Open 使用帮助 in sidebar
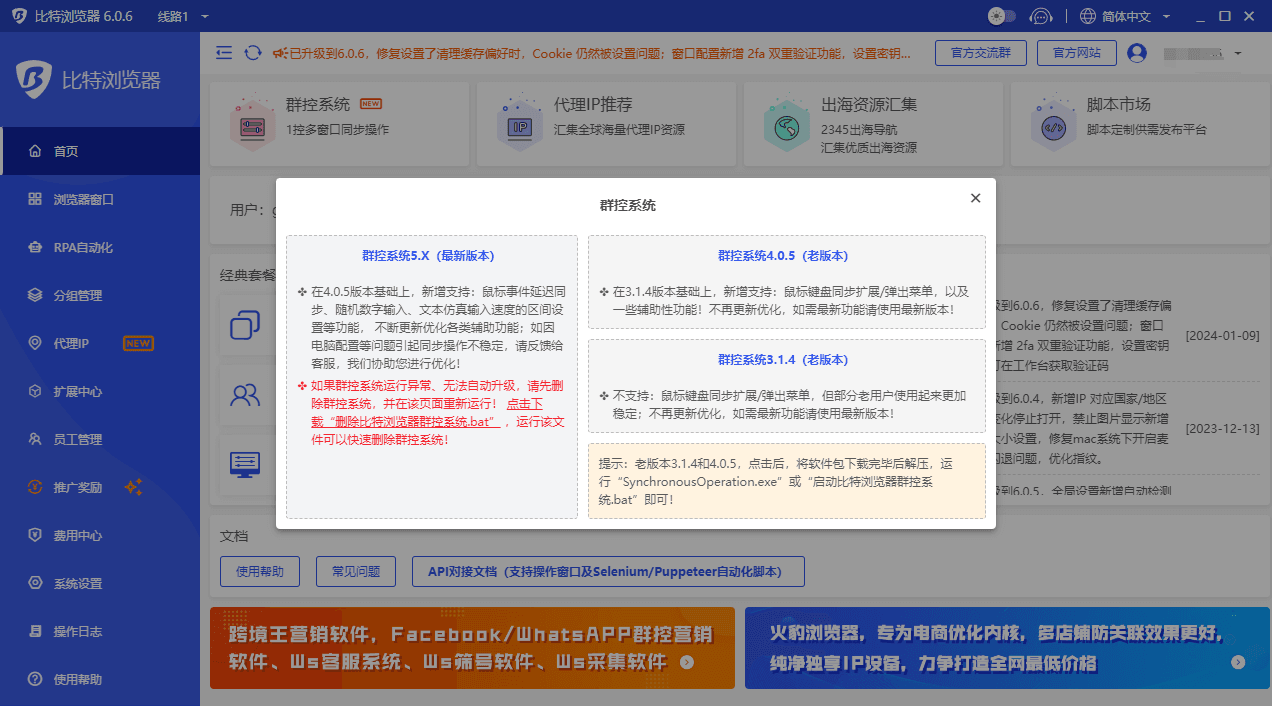The width and height of the screenshot is (1272, 706). click(100, 679)
